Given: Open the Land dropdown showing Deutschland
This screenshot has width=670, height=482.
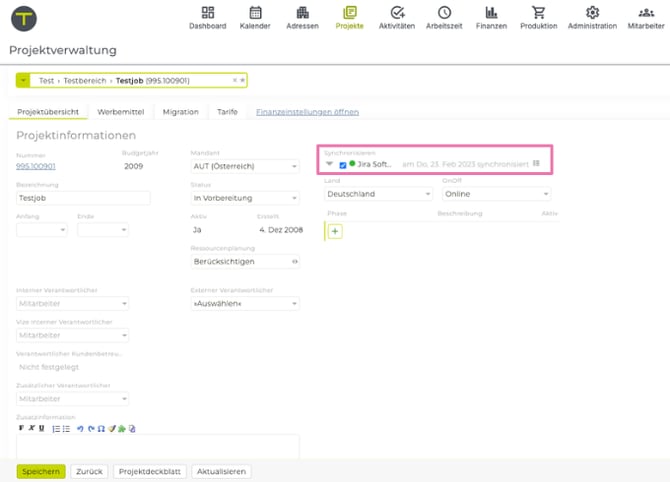Looking at the screenshot, I should [377, 194].
